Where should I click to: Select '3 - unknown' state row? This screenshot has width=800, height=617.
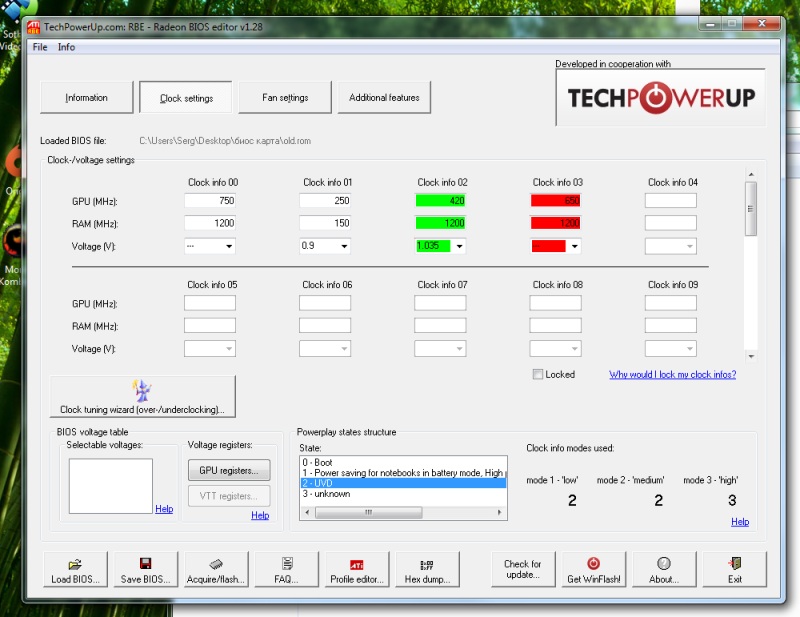[403, 494]
